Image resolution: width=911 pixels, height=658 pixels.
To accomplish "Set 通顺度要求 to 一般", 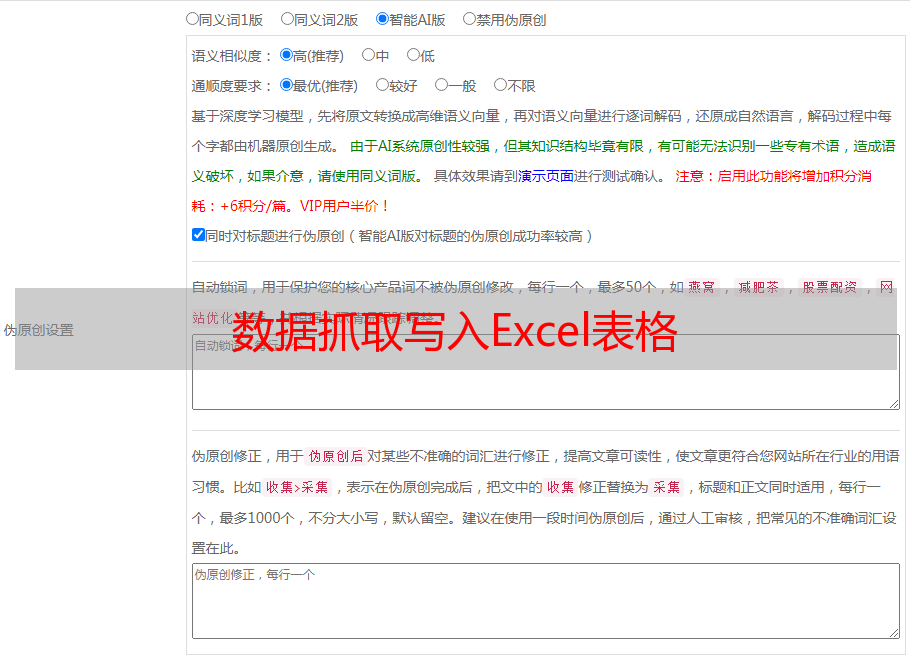I will click(x=442, y=85).
